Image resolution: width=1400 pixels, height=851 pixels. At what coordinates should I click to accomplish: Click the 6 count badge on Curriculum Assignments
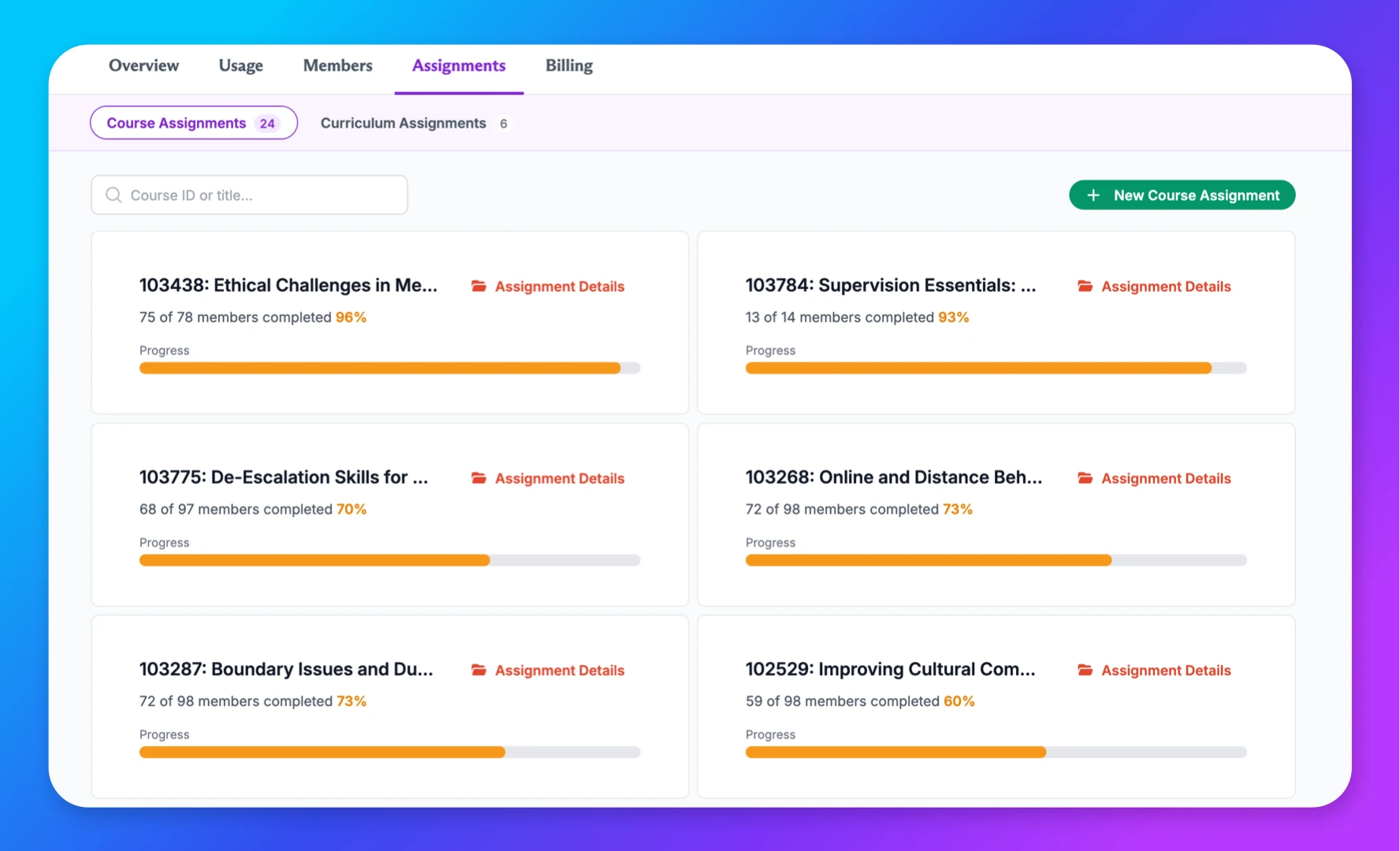pos(504,124)
